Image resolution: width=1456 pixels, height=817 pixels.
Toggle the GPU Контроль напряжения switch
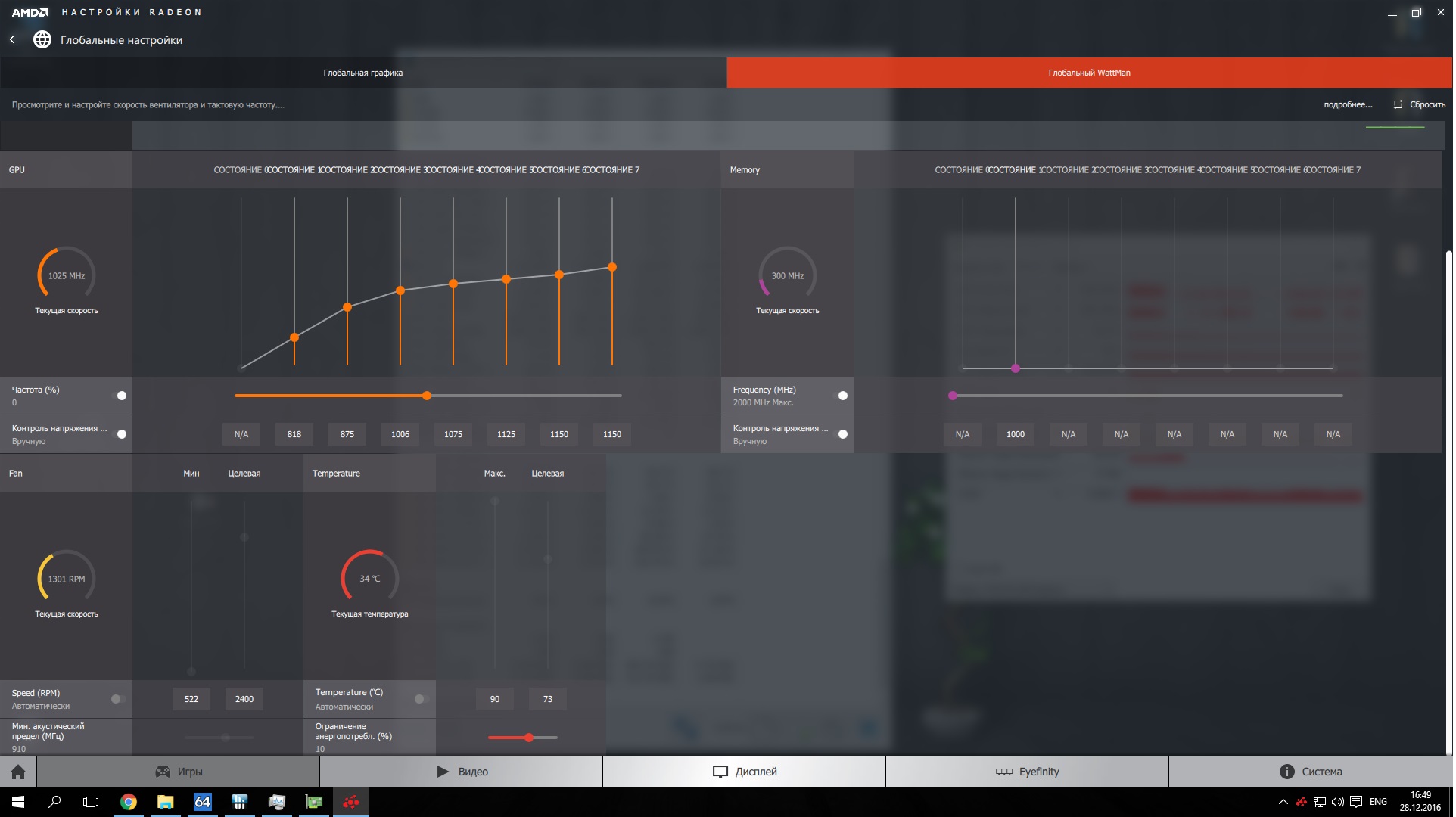click(x=120, y=434)
